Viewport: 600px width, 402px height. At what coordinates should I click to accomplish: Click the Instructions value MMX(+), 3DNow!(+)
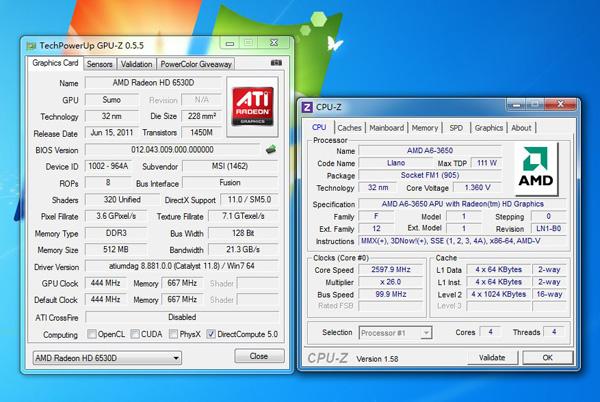462,241
